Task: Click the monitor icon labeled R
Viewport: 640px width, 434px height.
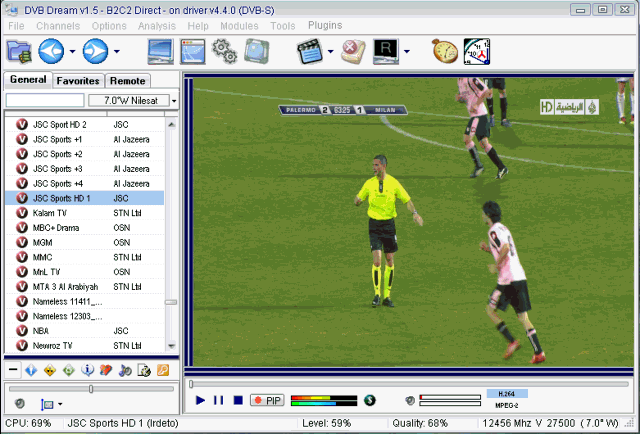Action: point(386,51)
